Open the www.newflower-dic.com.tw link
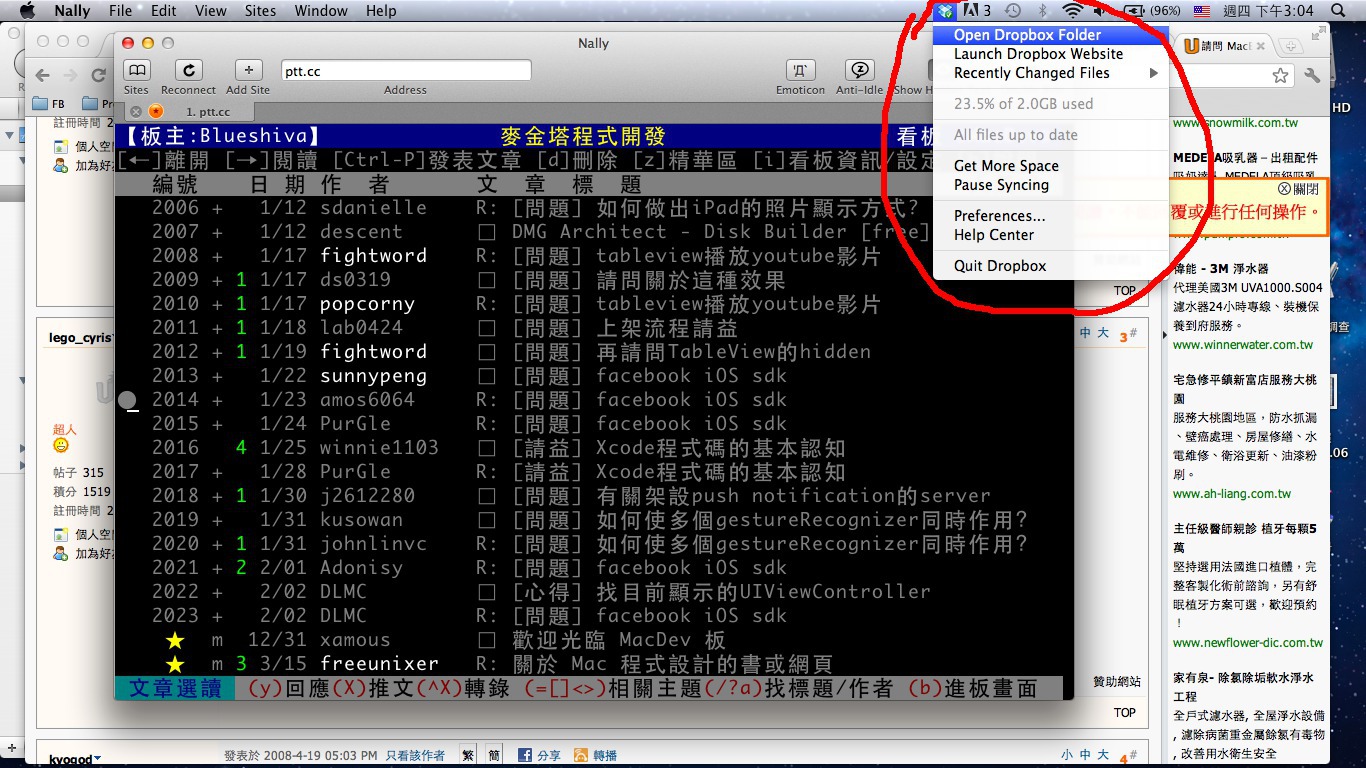 point(1248,643)
